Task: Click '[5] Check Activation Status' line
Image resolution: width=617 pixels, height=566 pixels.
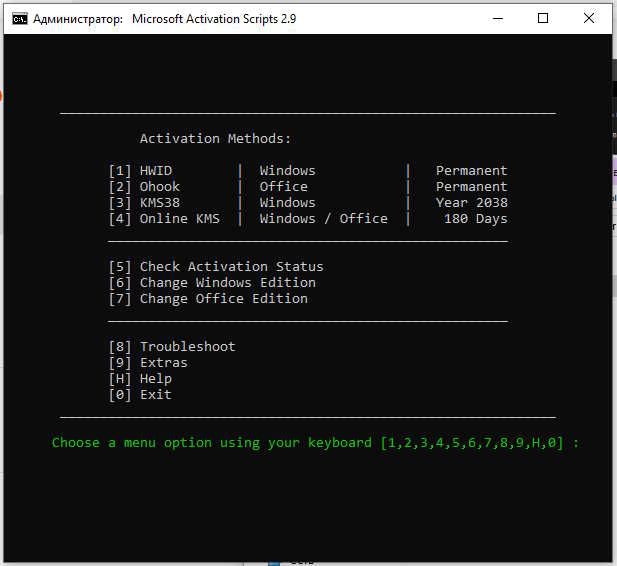Action: 216,267
